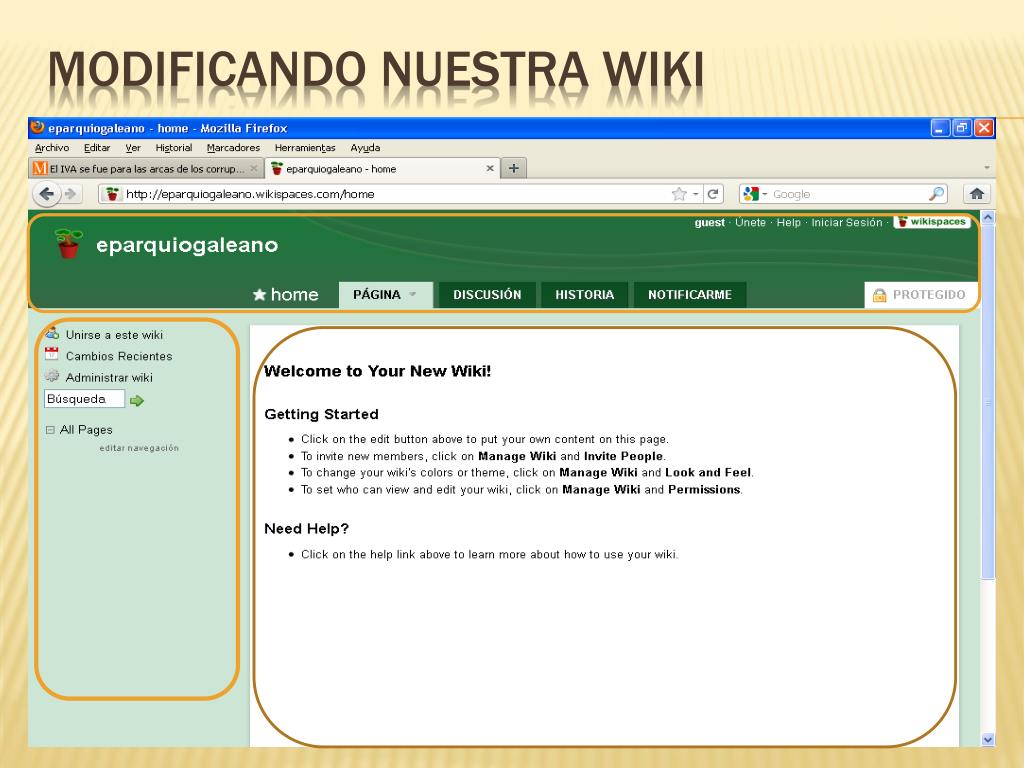The width and height of the screenshot is (1024, 768).
Task: Click the site favicon in address bar
Action: coord(112,194)
